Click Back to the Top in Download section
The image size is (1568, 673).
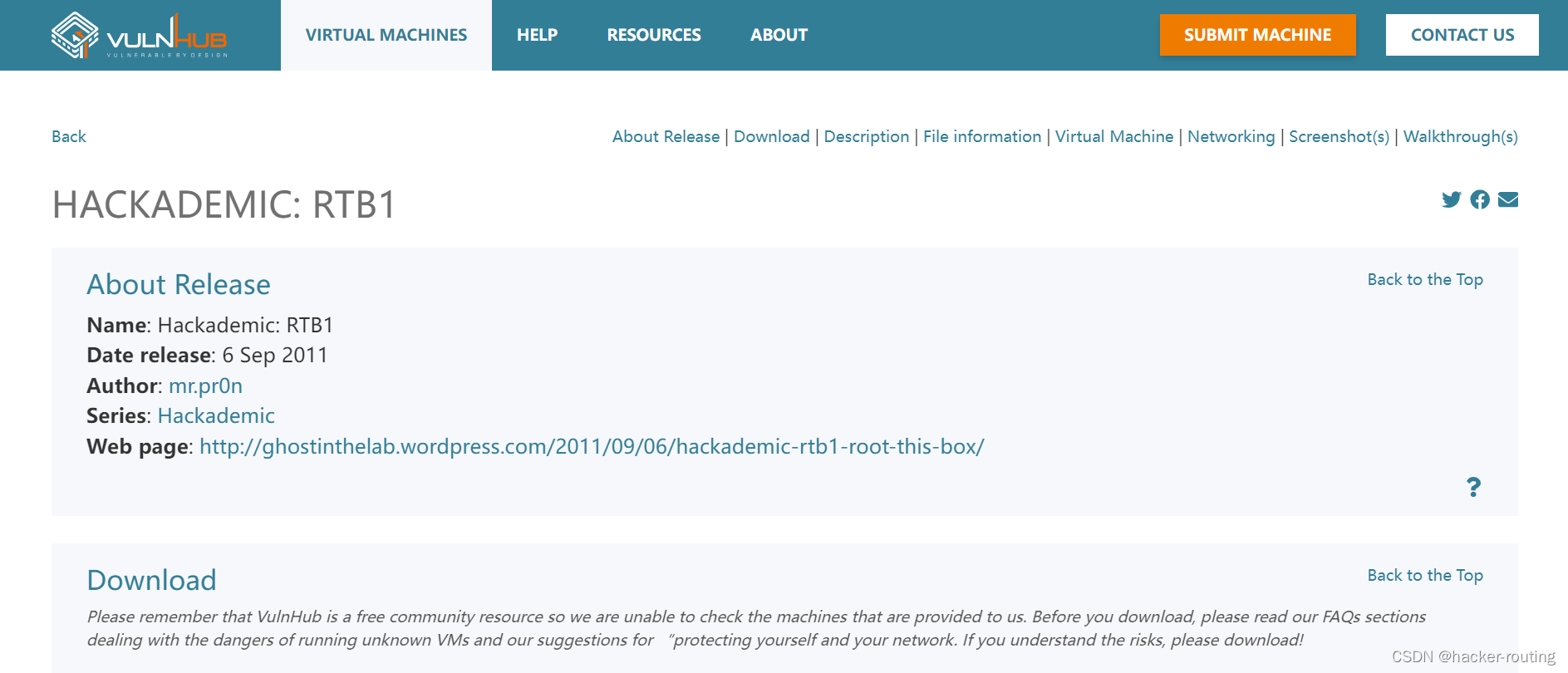point(1425,575)
